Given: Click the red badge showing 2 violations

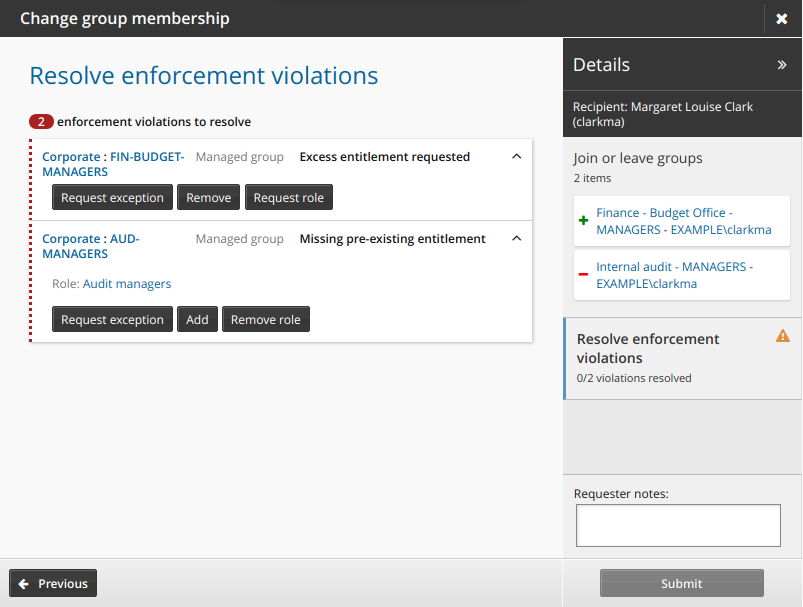Looking at the screenshot, I should 41,122.
